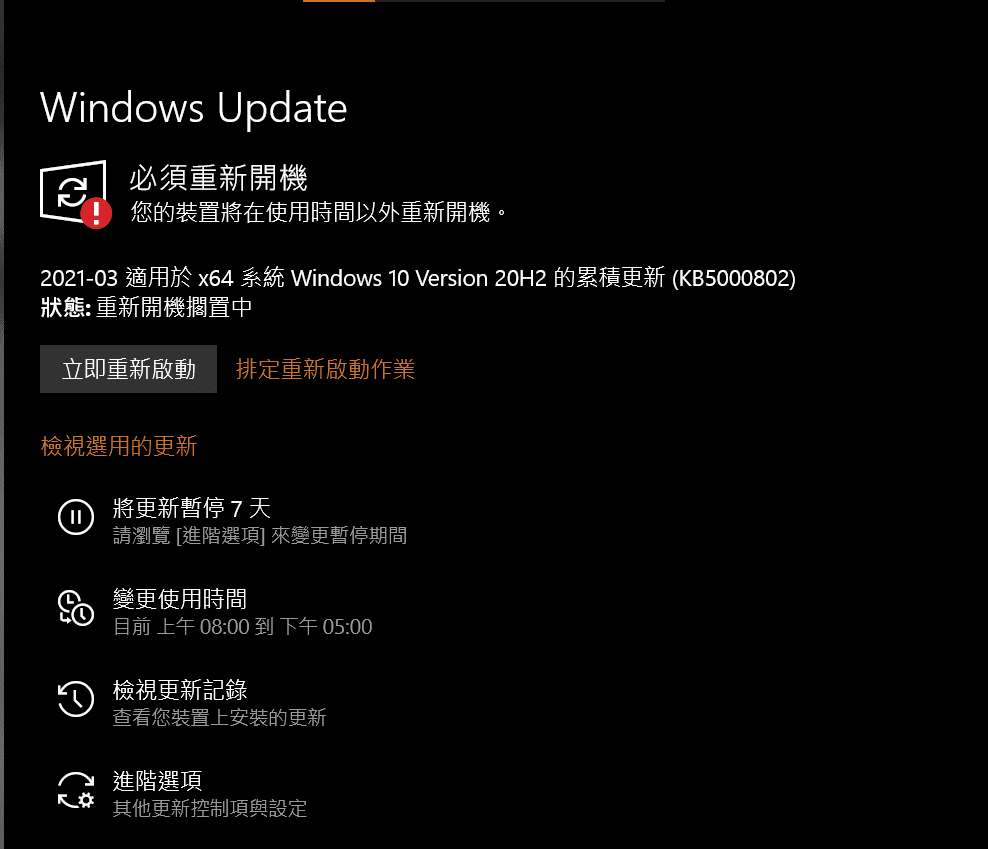Screen dimensions: 988x849
Task: Select 將更新暫停 7 天
Action: pos(192,508)
